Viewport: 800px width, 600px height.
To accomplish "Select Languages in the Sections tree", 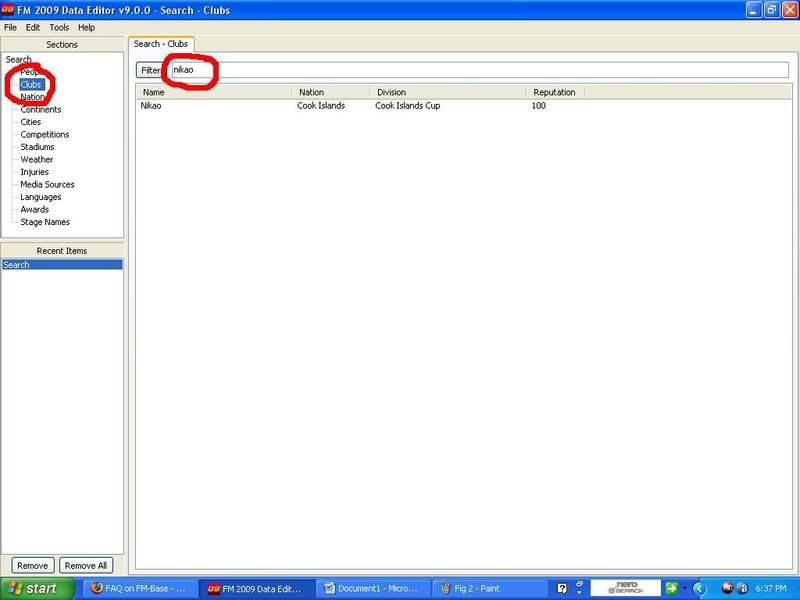I will 41,197.
